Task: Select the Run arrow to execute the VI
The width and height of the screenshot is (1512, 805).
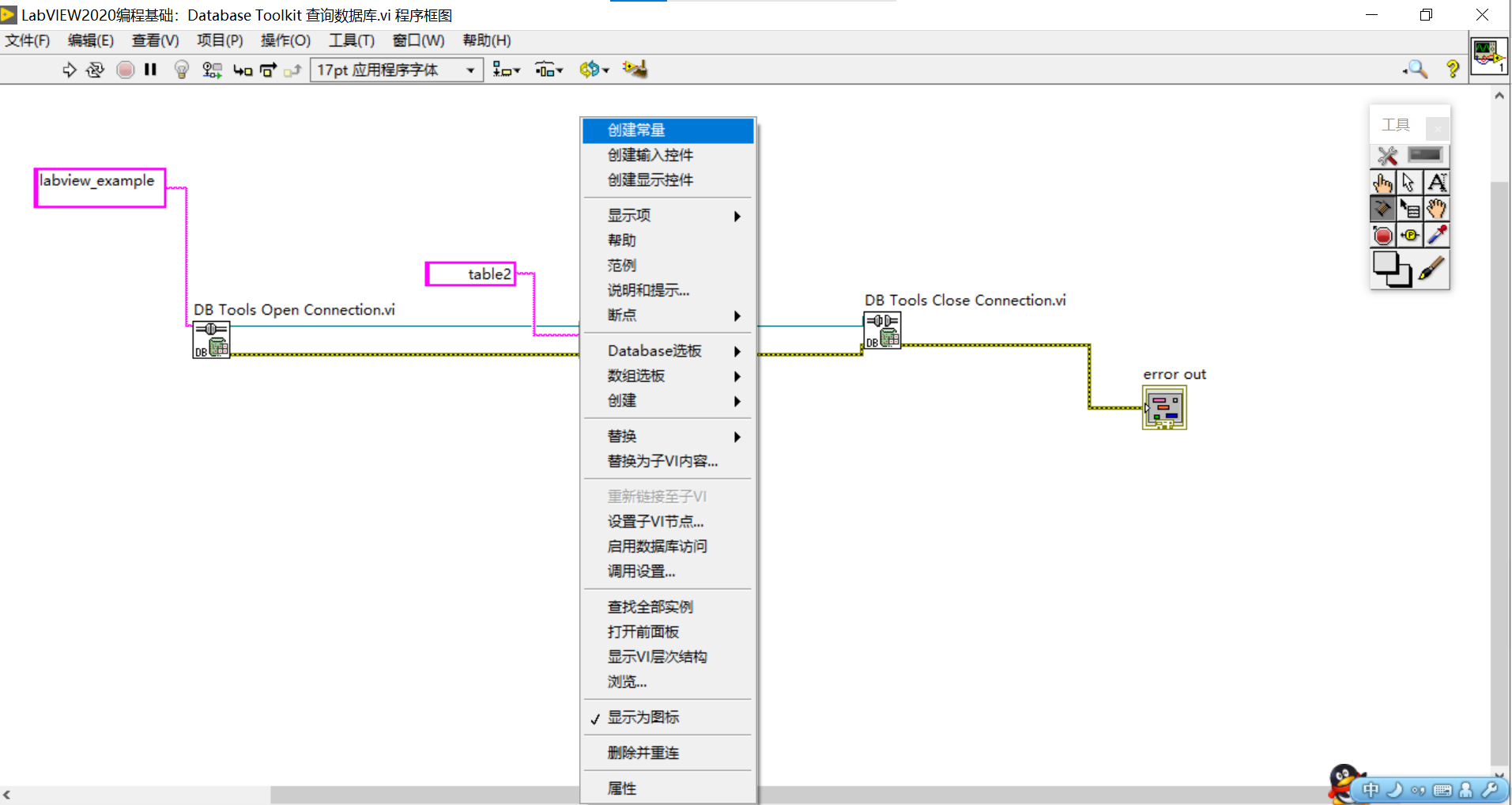Action: [69, 70]
